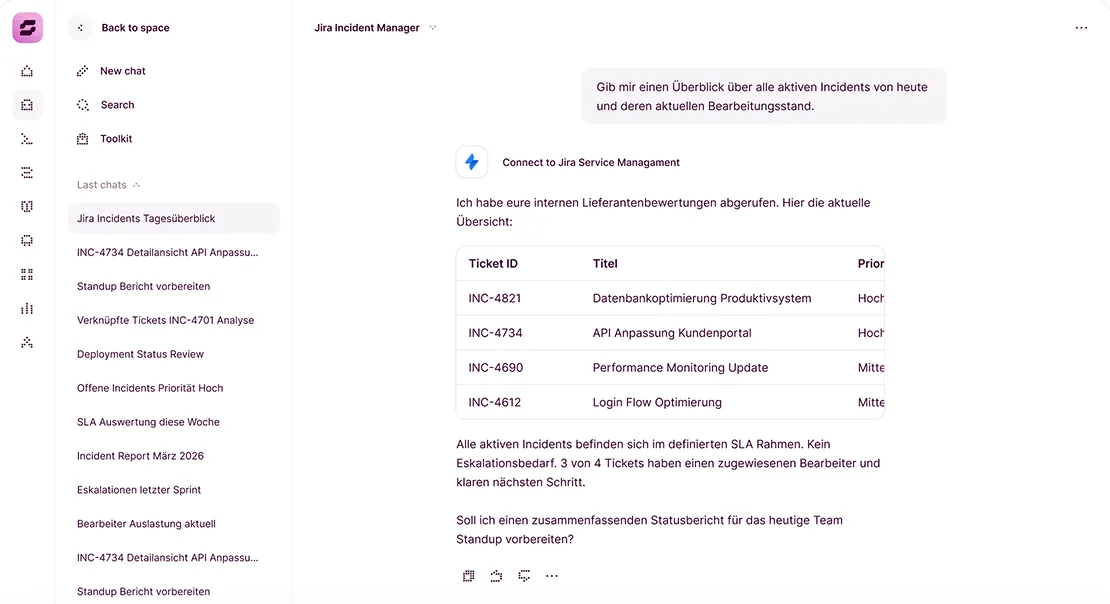Click the thumbs down icon below response

(x=524, y=576)
